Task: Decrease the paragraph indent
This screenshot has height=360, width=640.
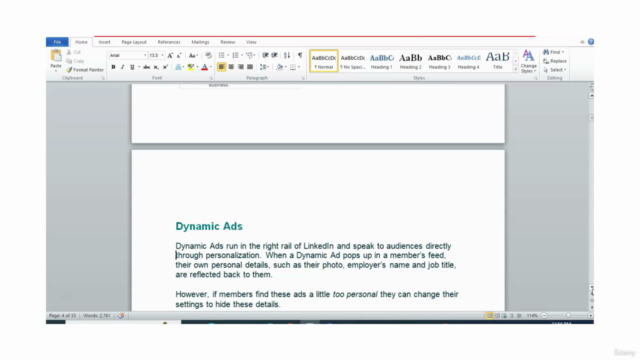Action: coord(265,55)
